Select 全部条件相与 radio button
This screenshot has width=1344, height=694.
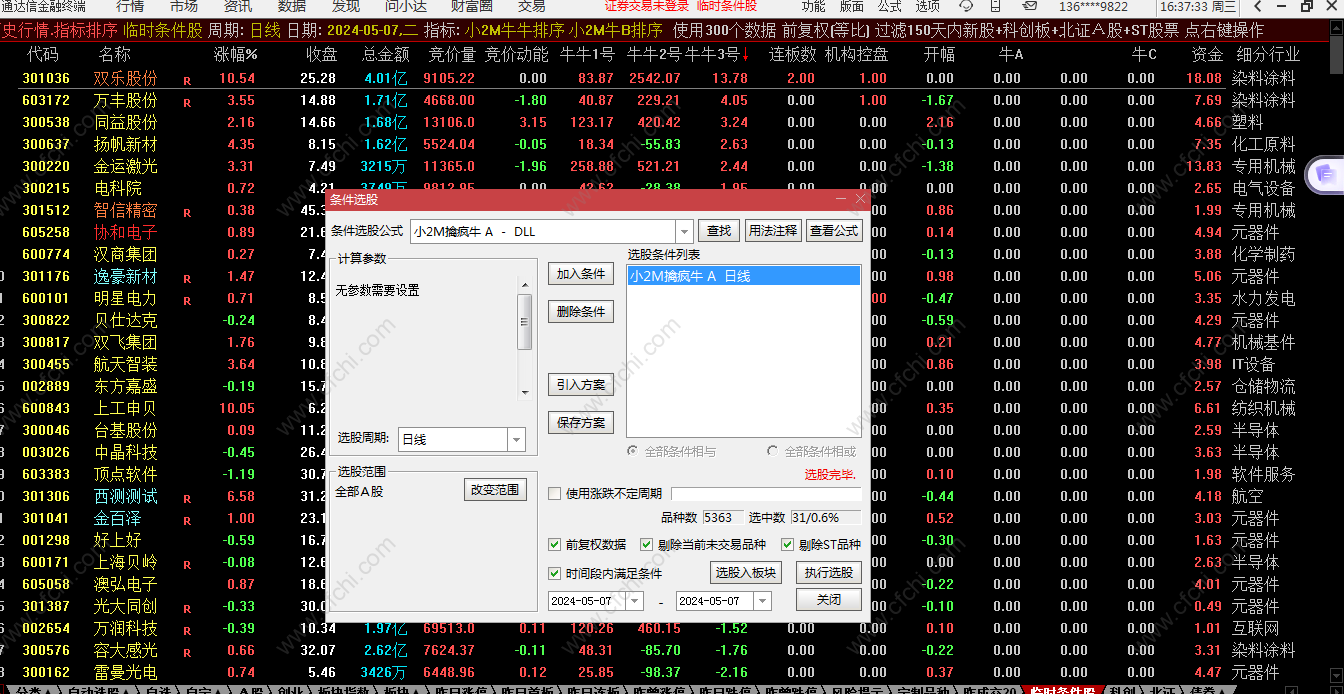click(633, 452)
